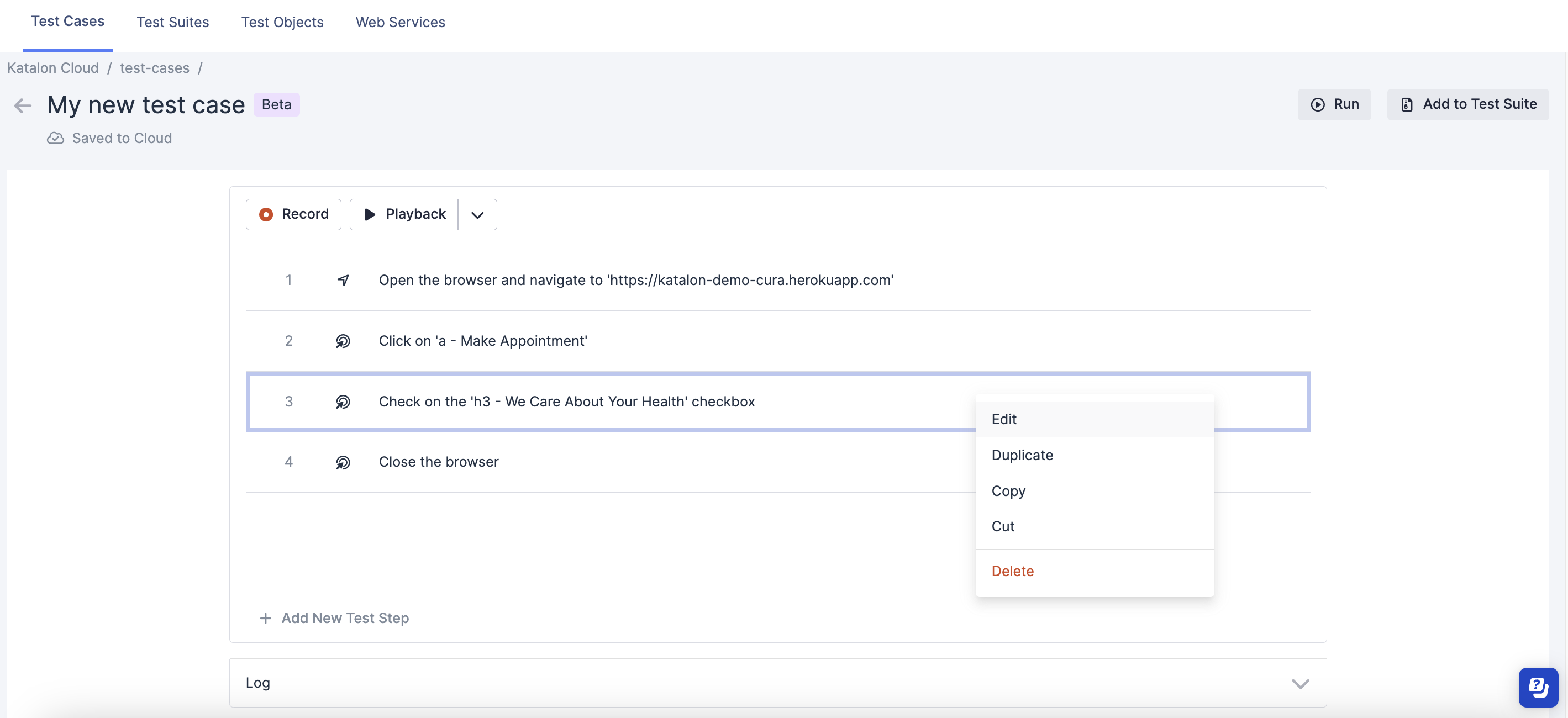This screenshot has height=718, width=1568.
Task: Click the navigate step icon for step 1
Action: [x=343, y=279]
